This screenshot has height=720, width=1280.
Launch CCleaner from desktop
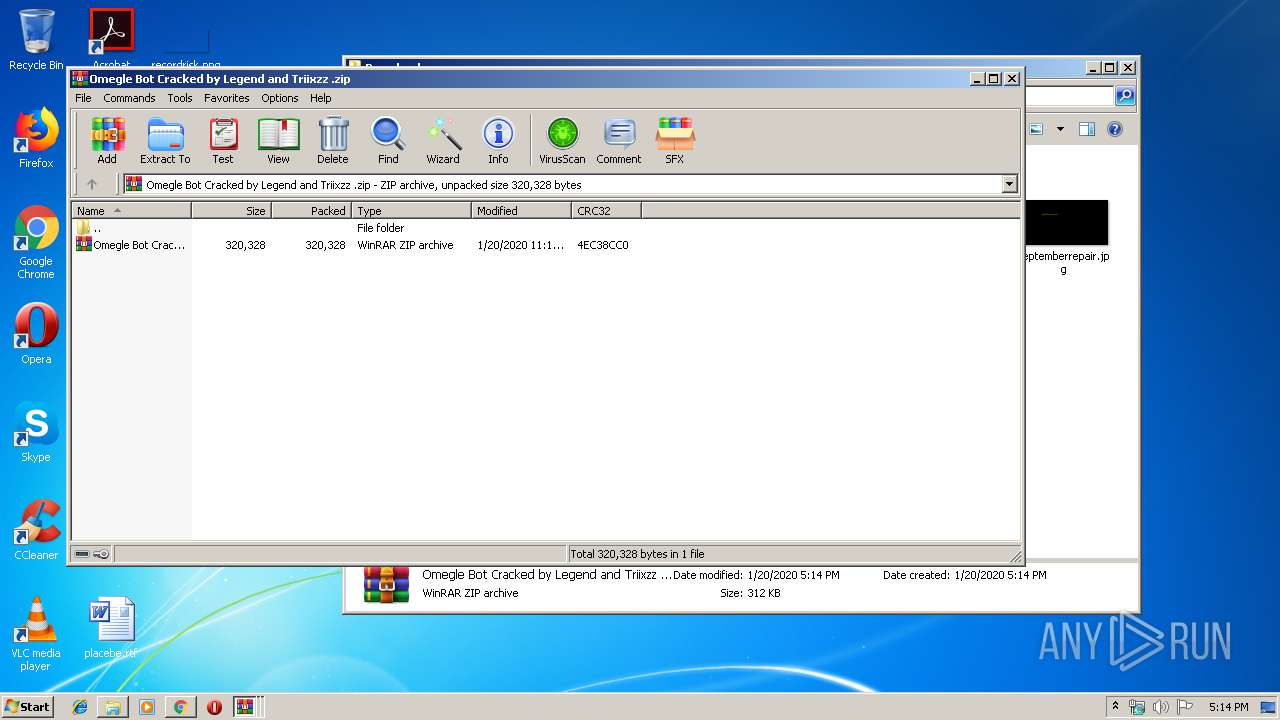coord(36,530)
